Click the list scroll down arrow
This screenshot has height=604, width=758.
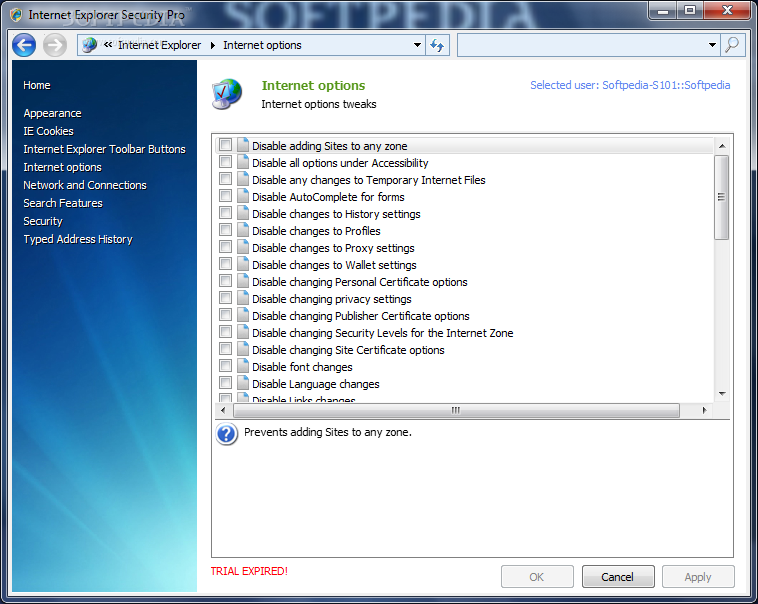[x=722, y=394]
